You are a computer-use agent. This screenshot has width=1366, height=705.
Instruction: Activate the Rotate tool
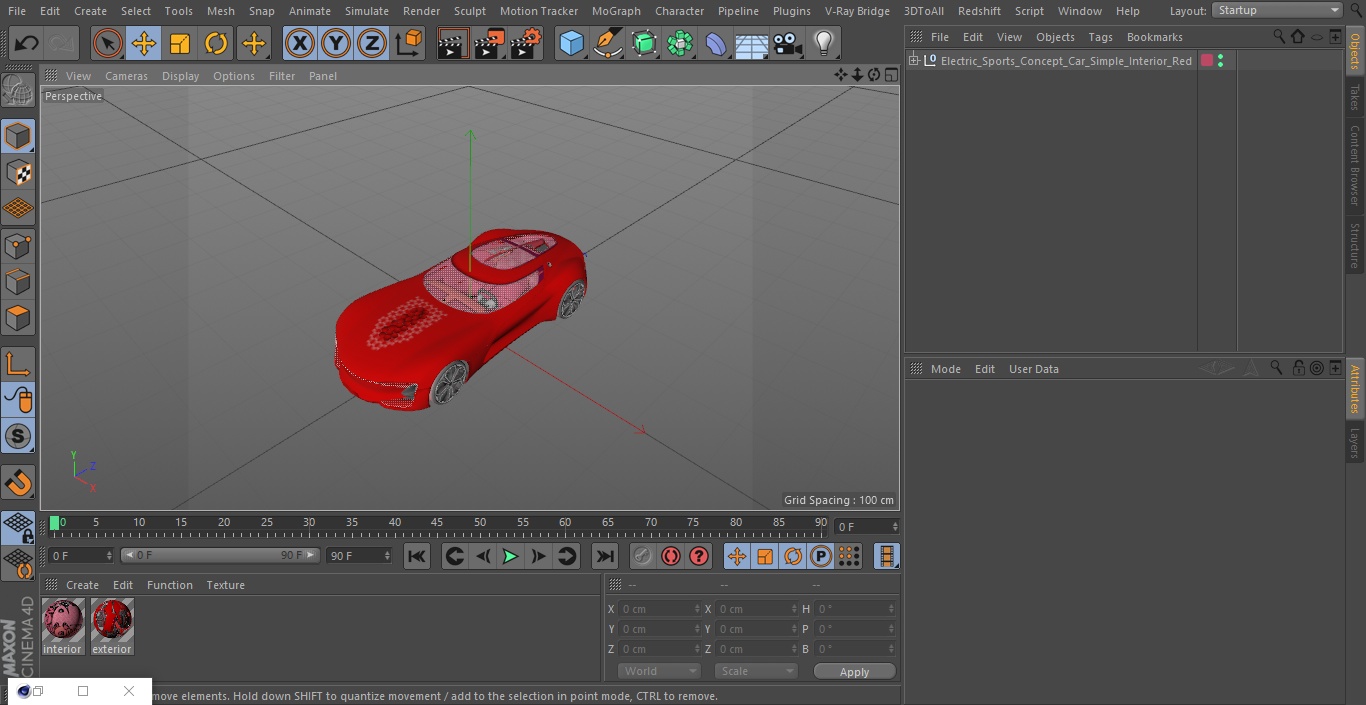pos(216,43)
